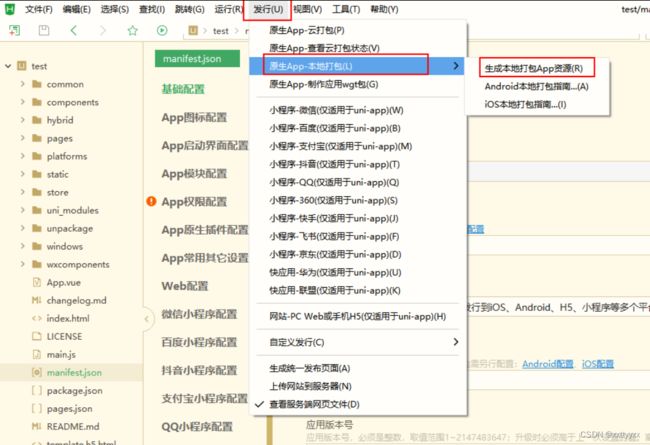Click the changelog.md markdown icon
Image resolution: width=650 pixels, height=445 pixels.
[37, 300]
